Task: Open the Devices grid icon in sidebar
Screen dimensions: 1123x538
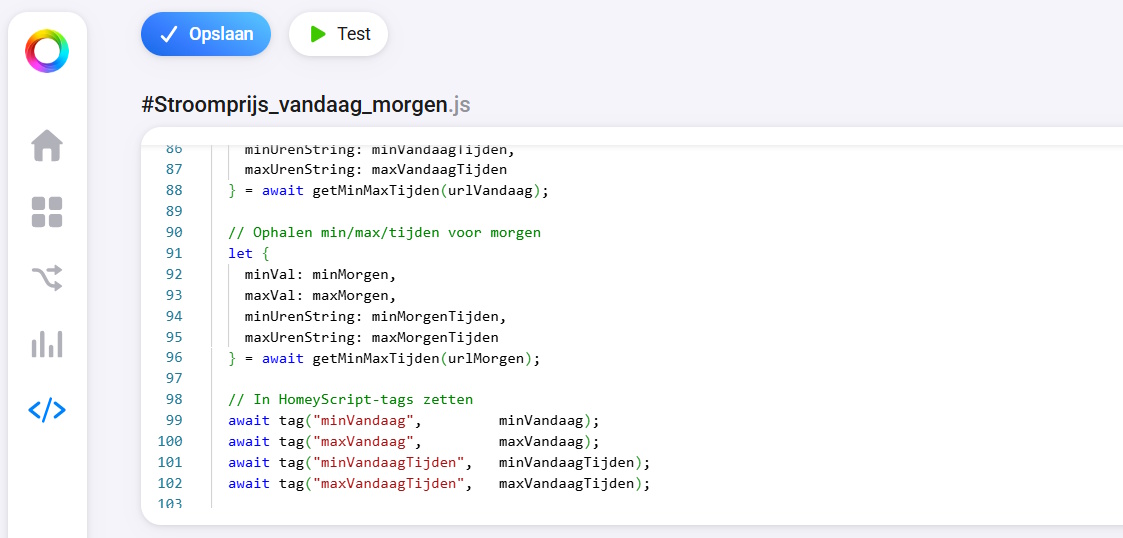Action: tap(47, 212)
